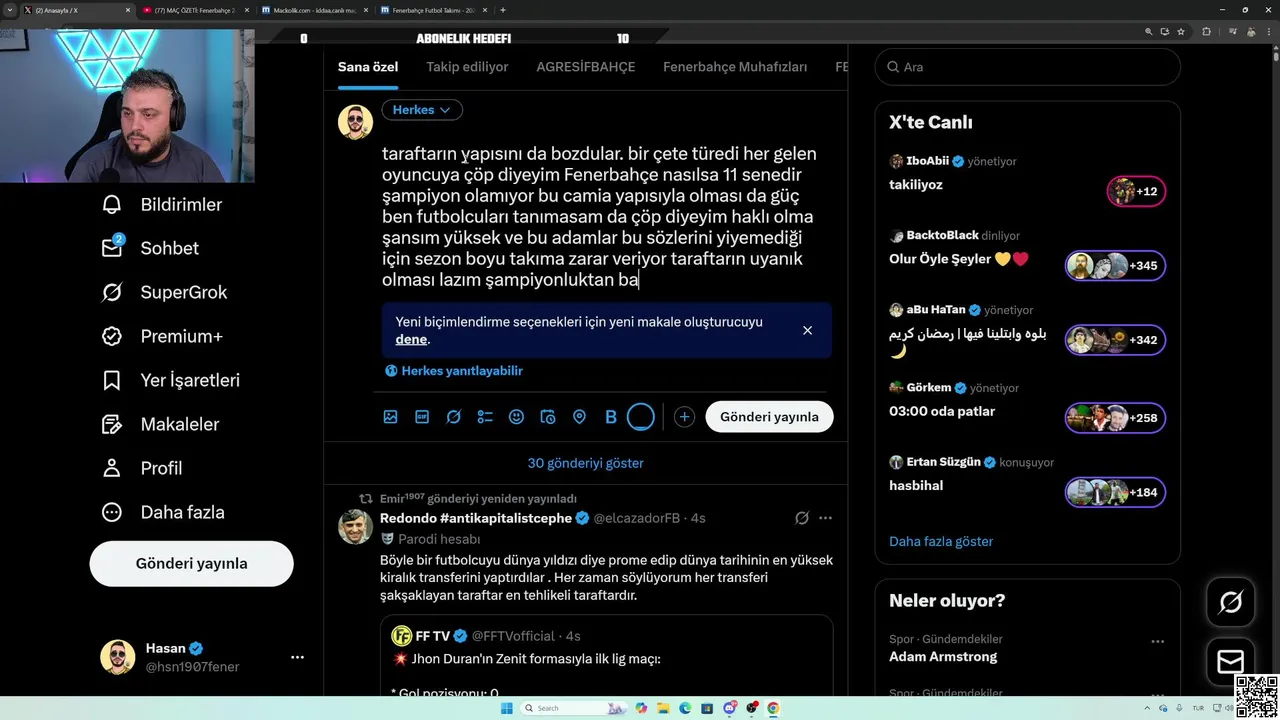Click into the post composer text
This screenshot has height=720, width=1280.
point(599,217)
